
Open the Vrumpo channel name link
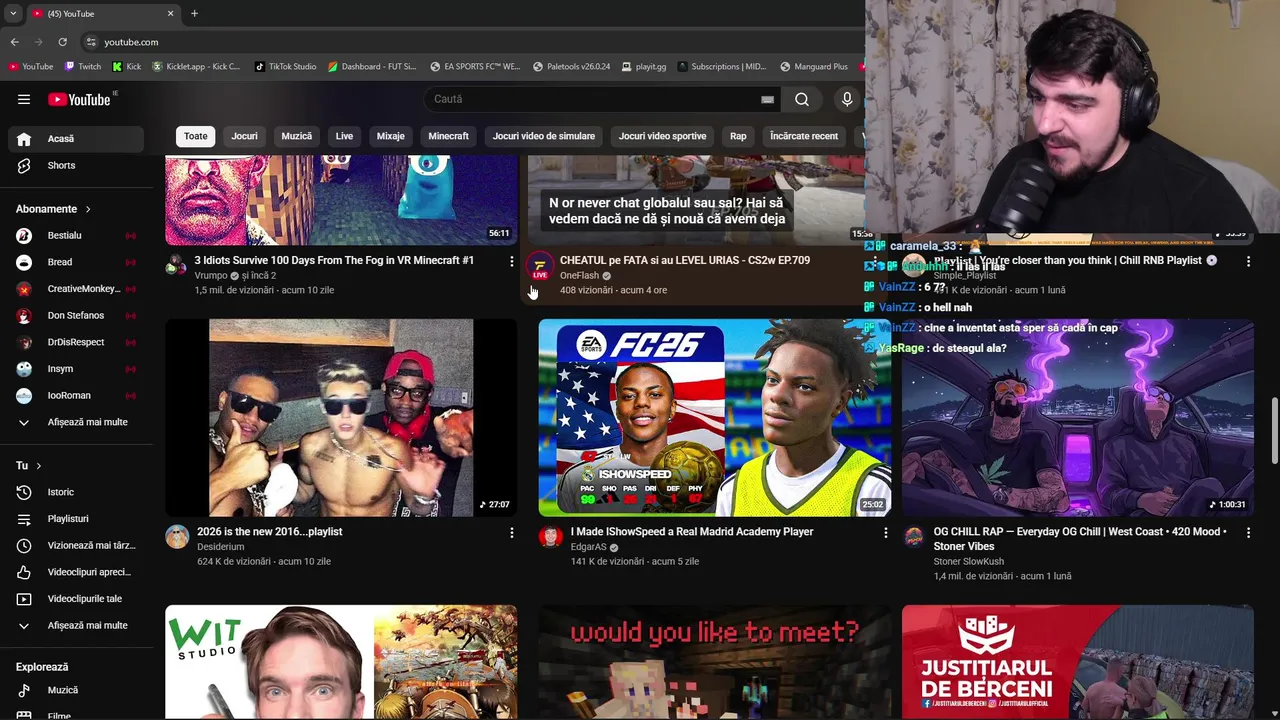tap(211, 276)
